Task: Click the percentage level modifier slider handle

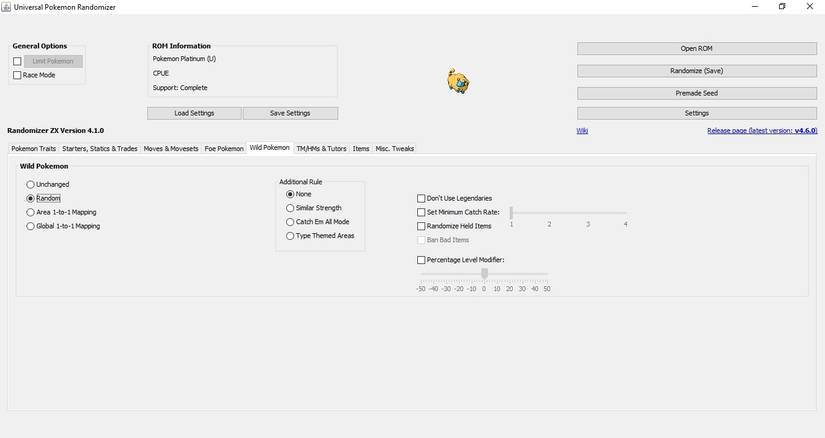Action: (485, 273)
